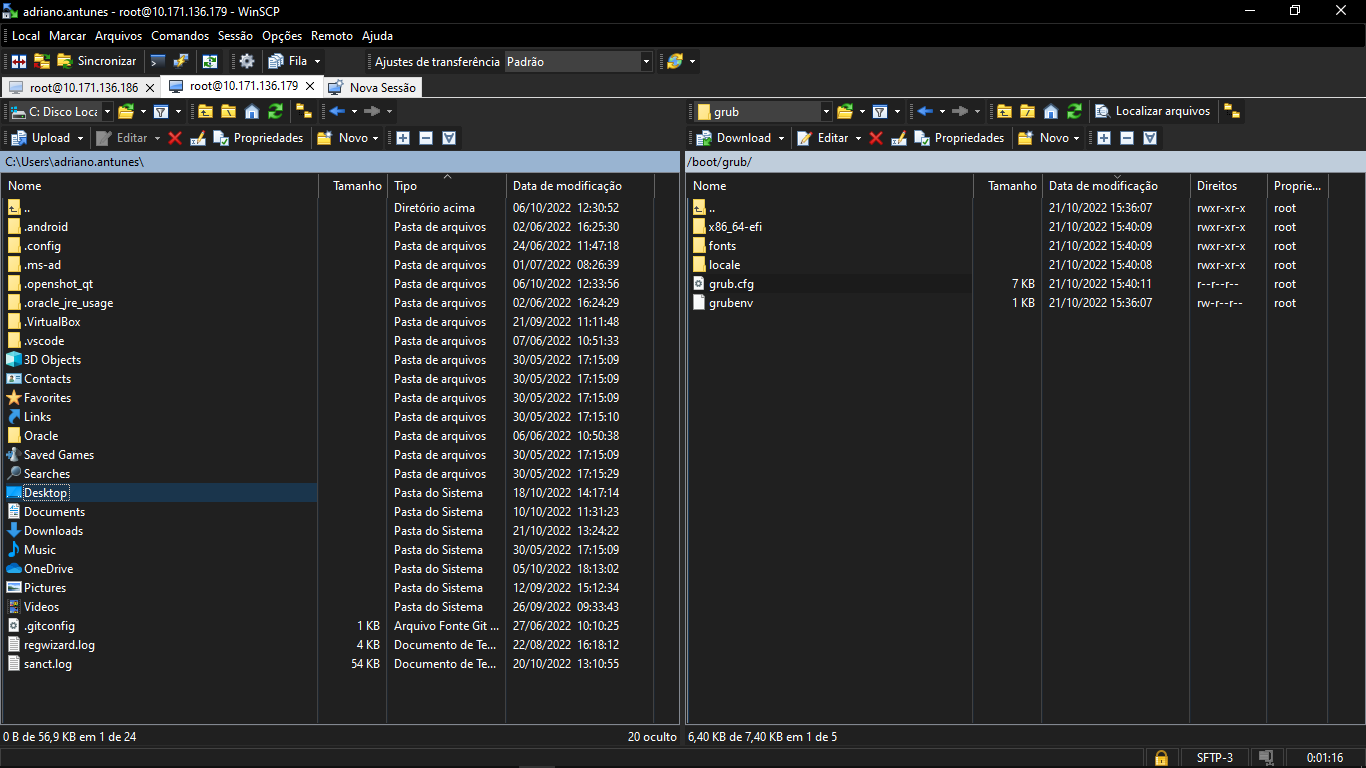Select the grubenv file

pyautogui.click(x=730, y=303)
